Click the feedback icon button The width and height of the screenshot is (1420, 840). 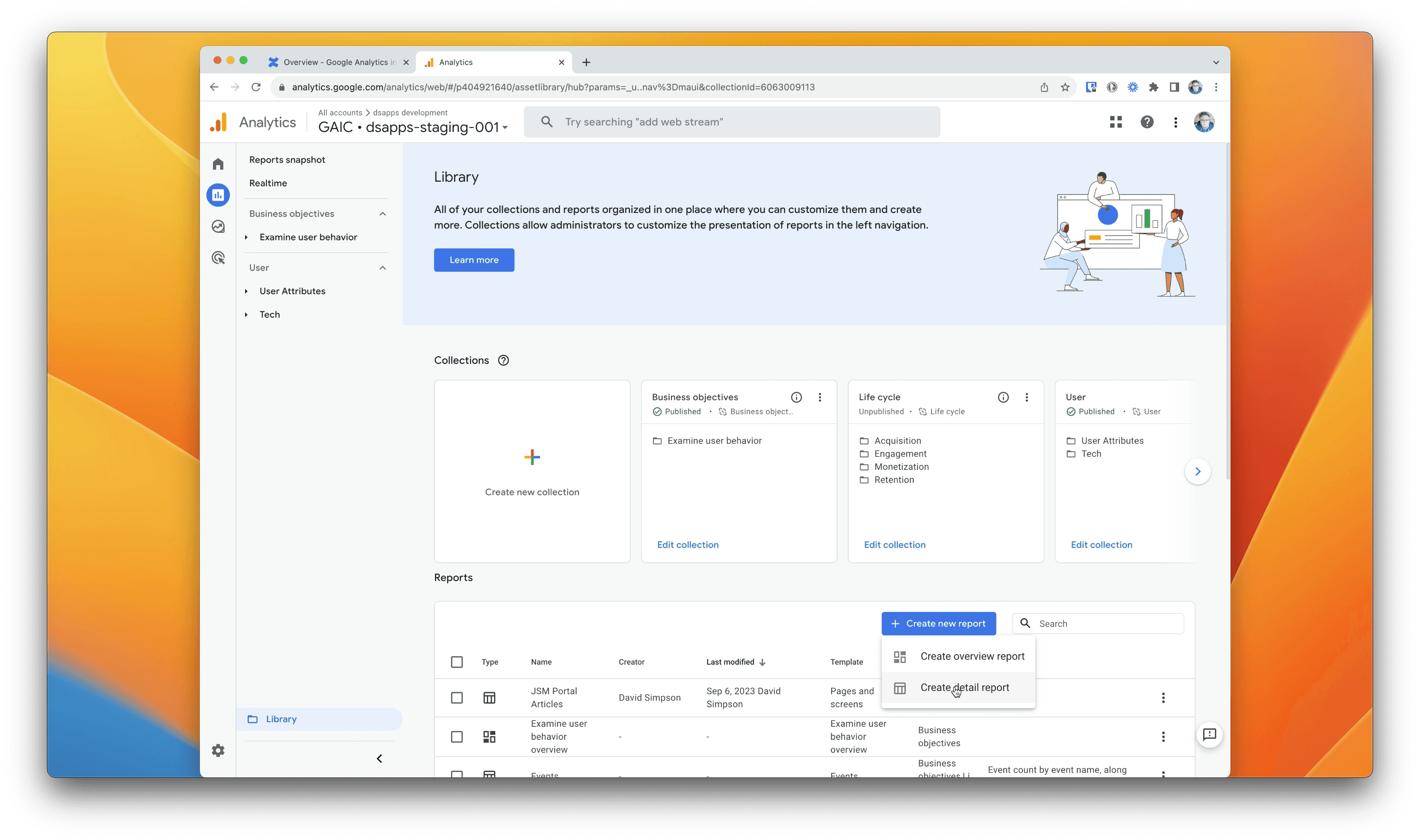[x=1210, y=735]
